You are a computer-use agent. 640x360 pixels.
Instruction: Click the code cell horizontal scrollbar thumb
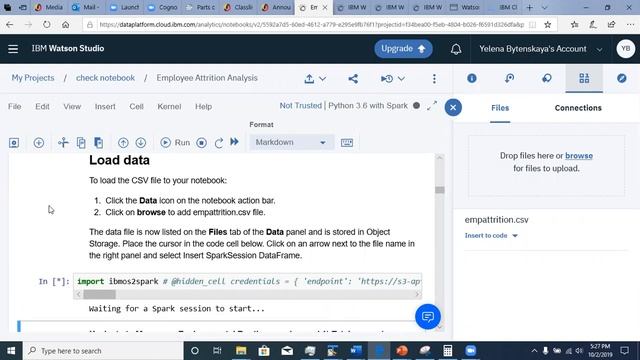[x=99, y=294]
